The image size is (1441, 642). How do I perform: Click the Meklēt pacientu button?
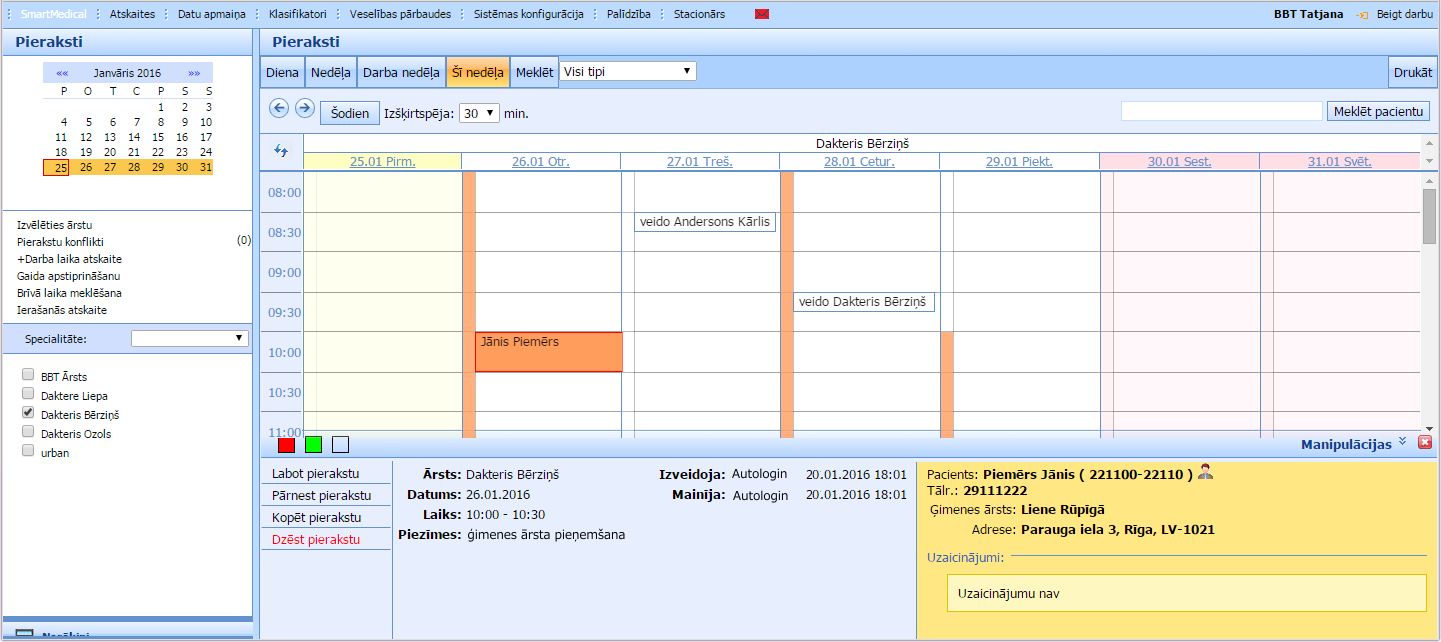[1378, 111]
